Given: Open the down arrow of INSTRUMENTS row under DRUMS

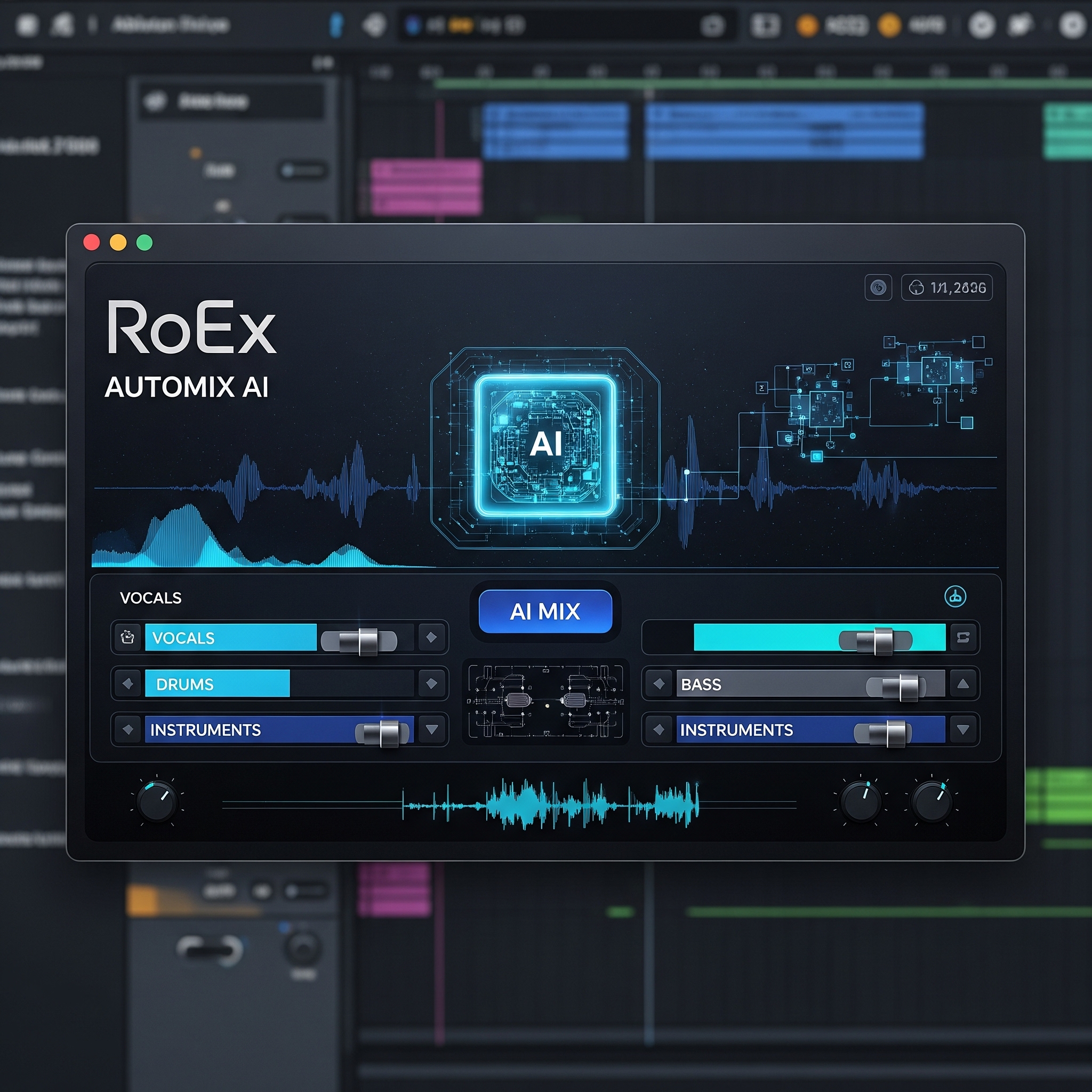Looking at the screenshot, I should pos(431,729).
